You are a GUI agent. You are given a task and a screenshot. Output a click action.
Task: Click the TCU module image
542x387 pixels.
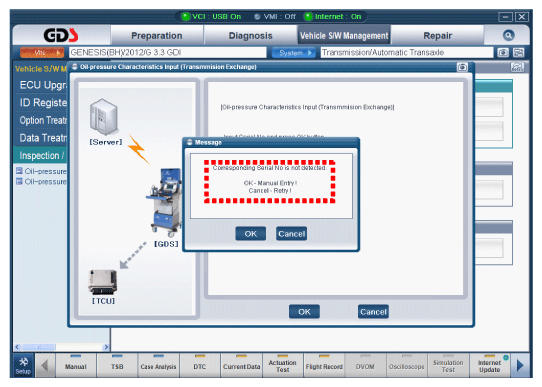103,282
